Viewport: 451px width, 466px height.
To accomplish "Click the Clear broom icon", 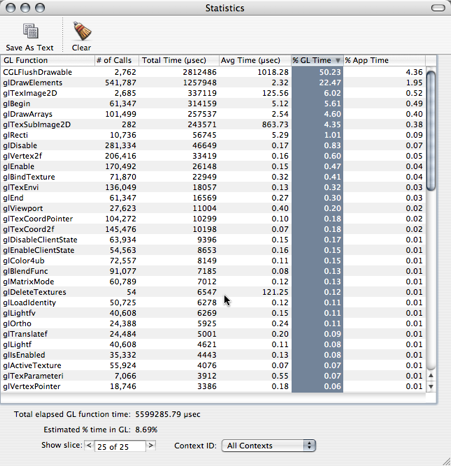I will point(82,31).
